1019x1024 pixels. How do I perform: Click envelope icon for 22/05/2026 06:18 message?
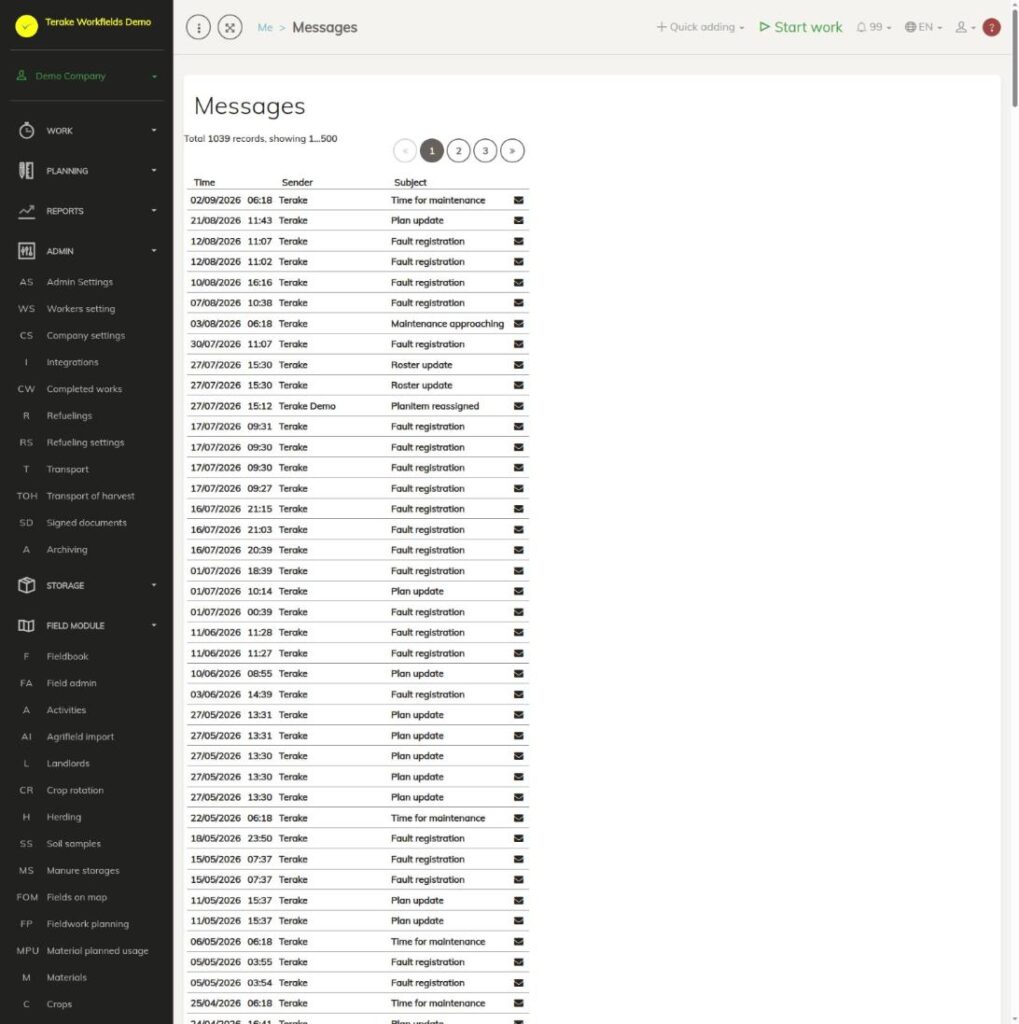point(519,818)
